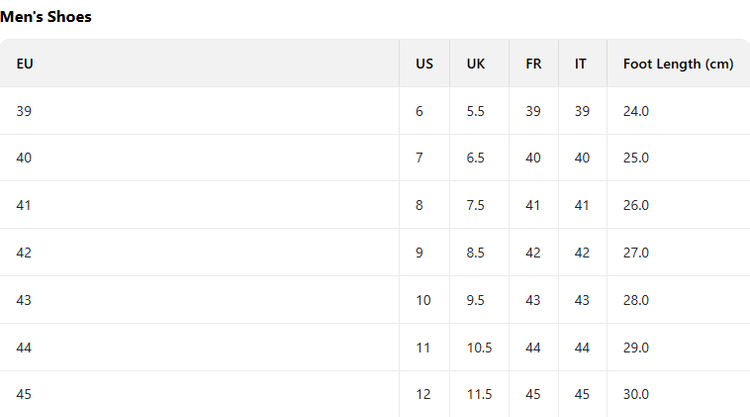Viewport: 750px width, 417px height.
Task: Click the FR column header
Action: (x=533, y=64)
